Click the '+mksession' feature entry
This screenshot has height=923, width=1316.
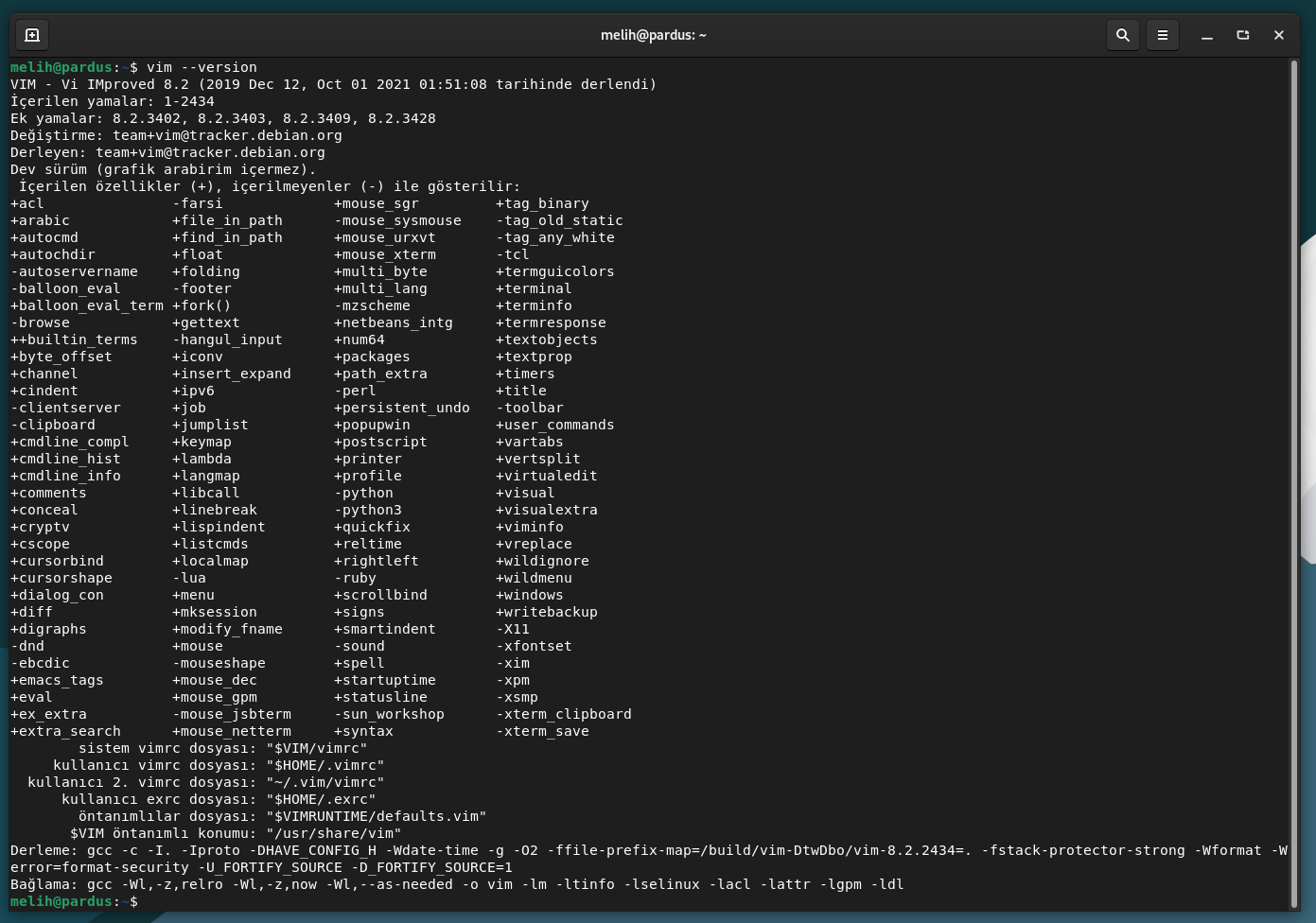point(215,612)
